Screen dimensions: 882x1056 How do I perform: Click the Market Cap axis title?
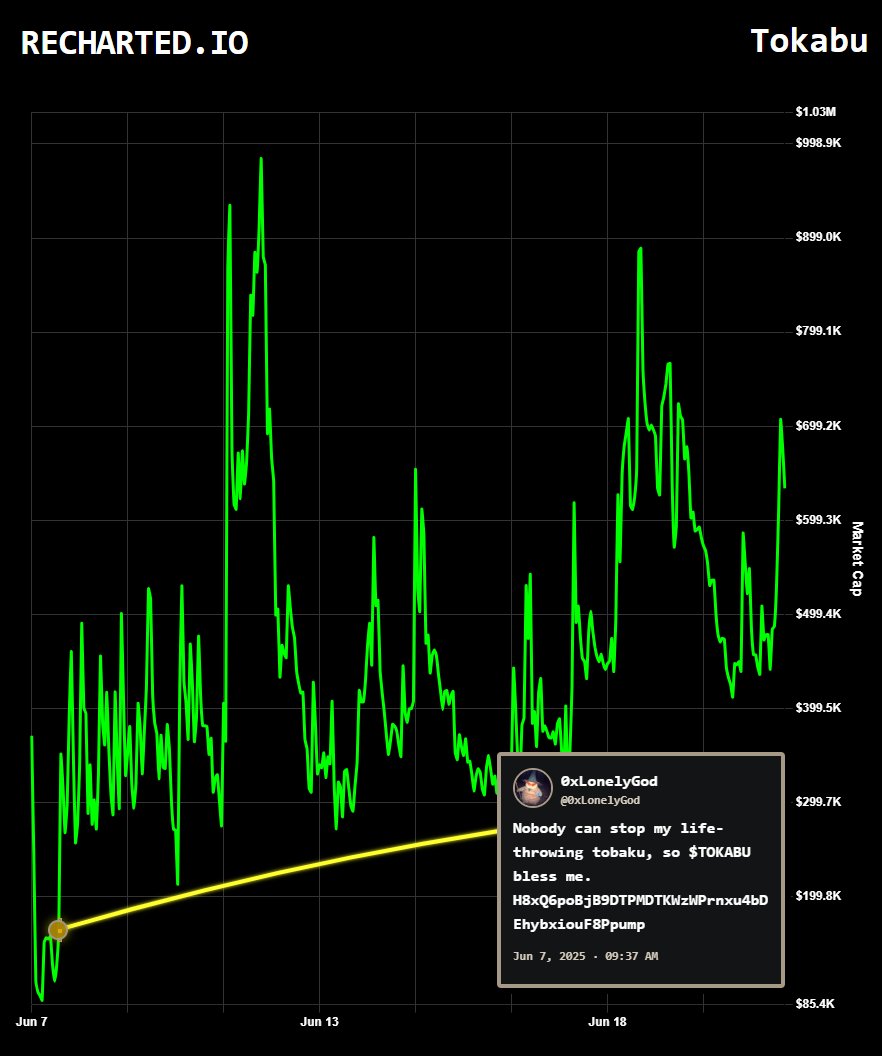point(856,558)
